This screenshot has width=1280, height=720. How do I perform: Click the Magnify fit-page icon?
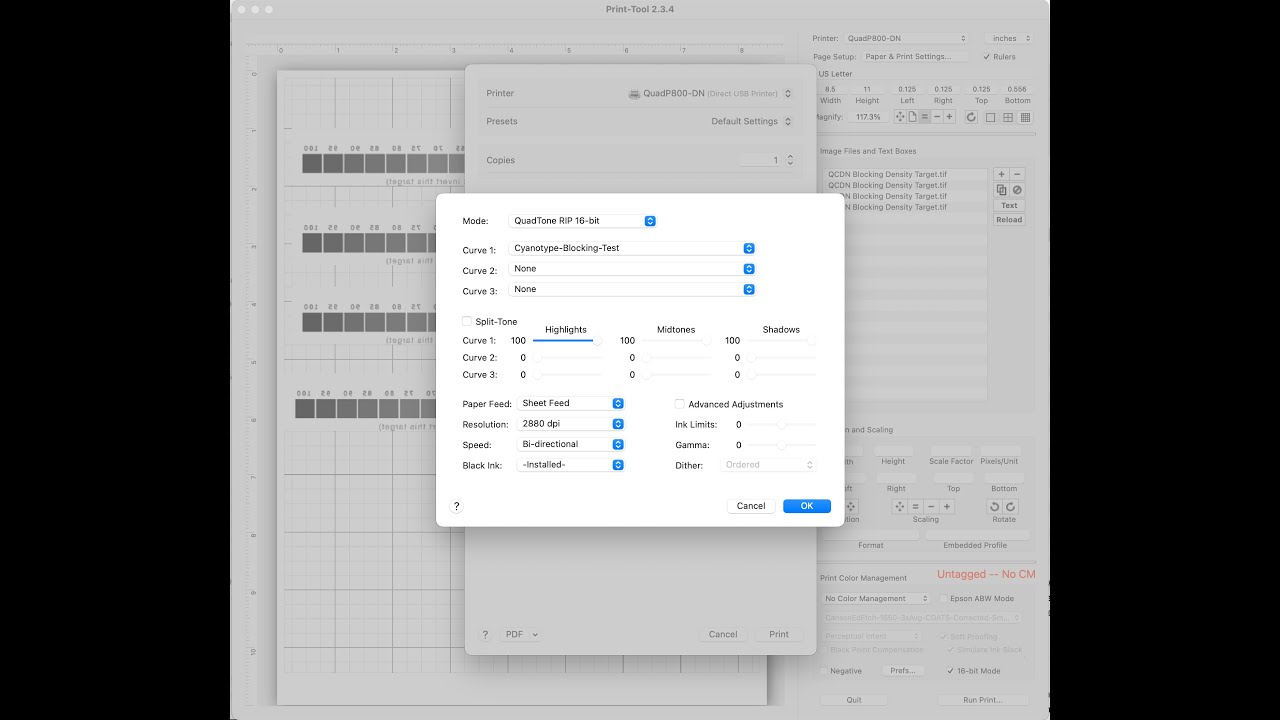[x=912, y=117]
